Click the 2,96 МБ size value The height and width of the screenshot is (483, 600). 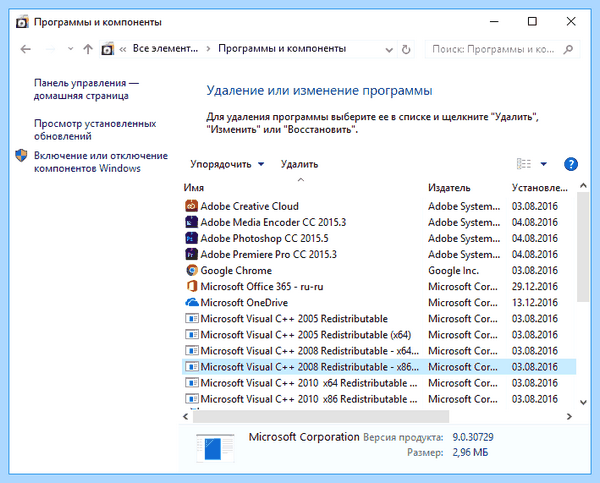pos(470,452)
